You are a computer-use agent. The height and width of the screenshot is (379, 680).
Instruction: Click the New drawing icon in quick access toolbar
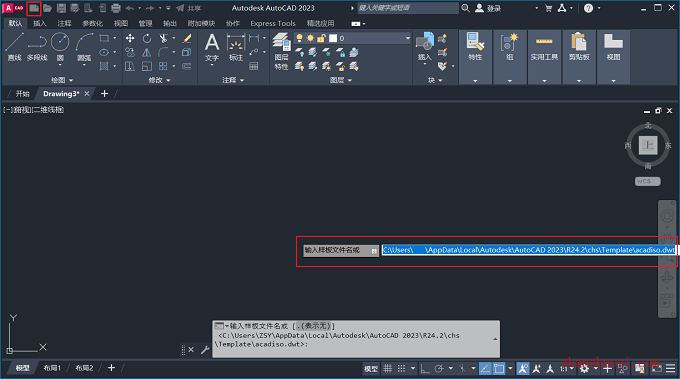click(x=34, y=8)
